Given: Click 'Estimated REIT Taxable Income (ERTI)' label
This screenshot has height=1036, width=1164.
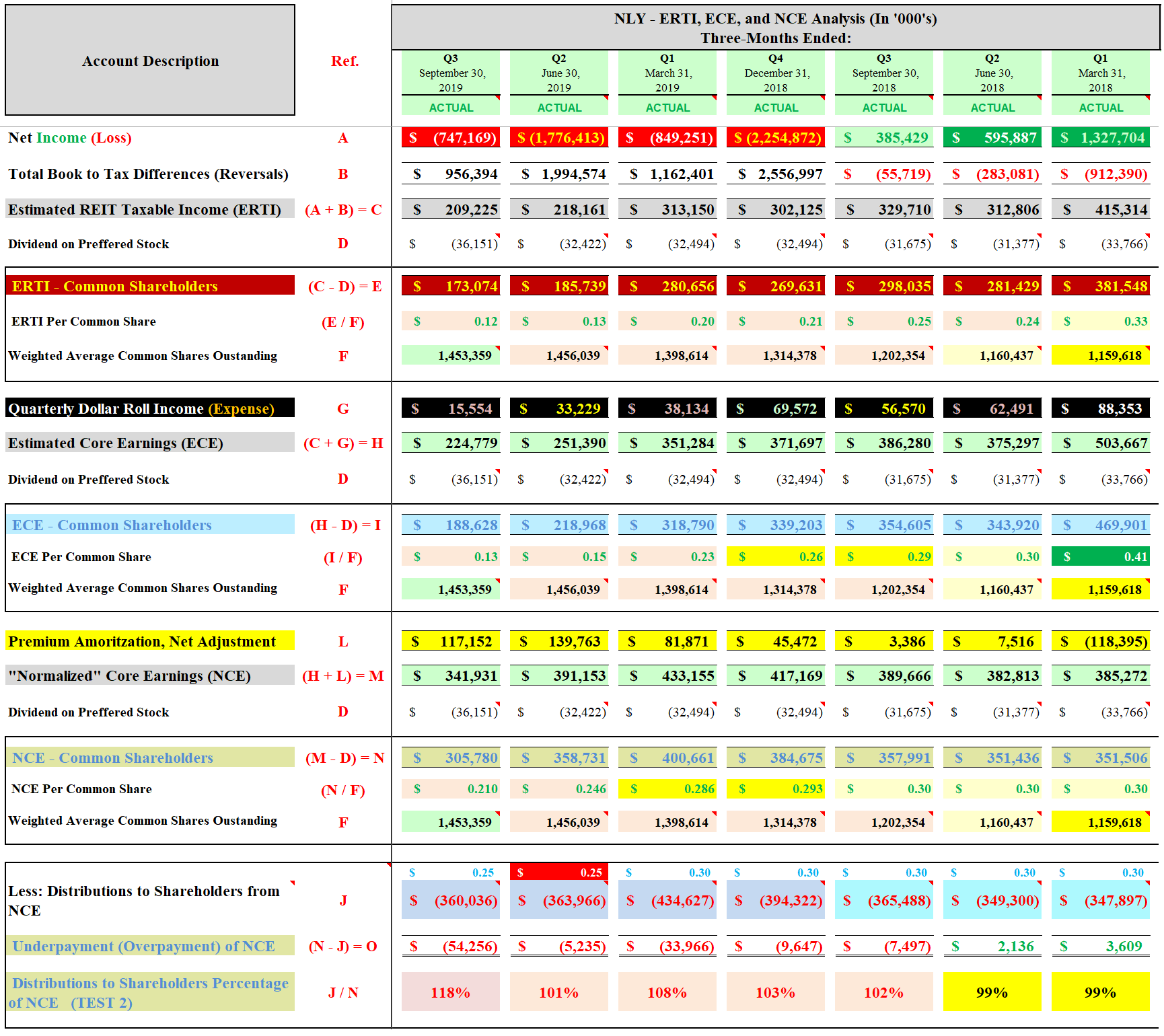Looking at the screenshot, I should coord(150,209).
